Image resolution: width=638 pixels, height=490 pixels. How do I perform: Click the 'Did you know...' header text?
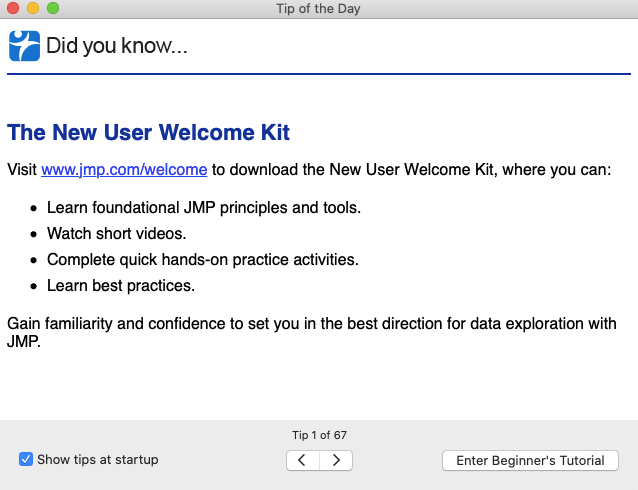pyautogui.click(x=117, y=46)
